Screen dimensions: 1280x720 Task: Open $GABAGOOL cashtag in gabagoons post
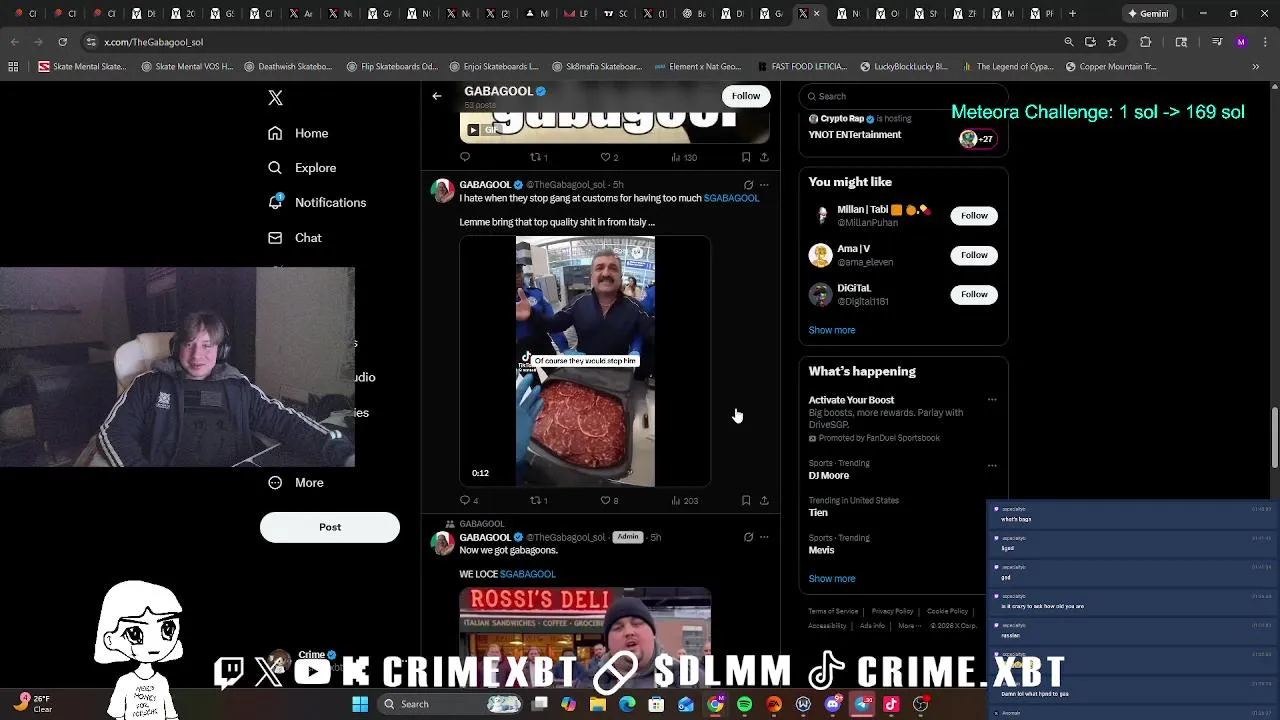click(x=527, y=574)
